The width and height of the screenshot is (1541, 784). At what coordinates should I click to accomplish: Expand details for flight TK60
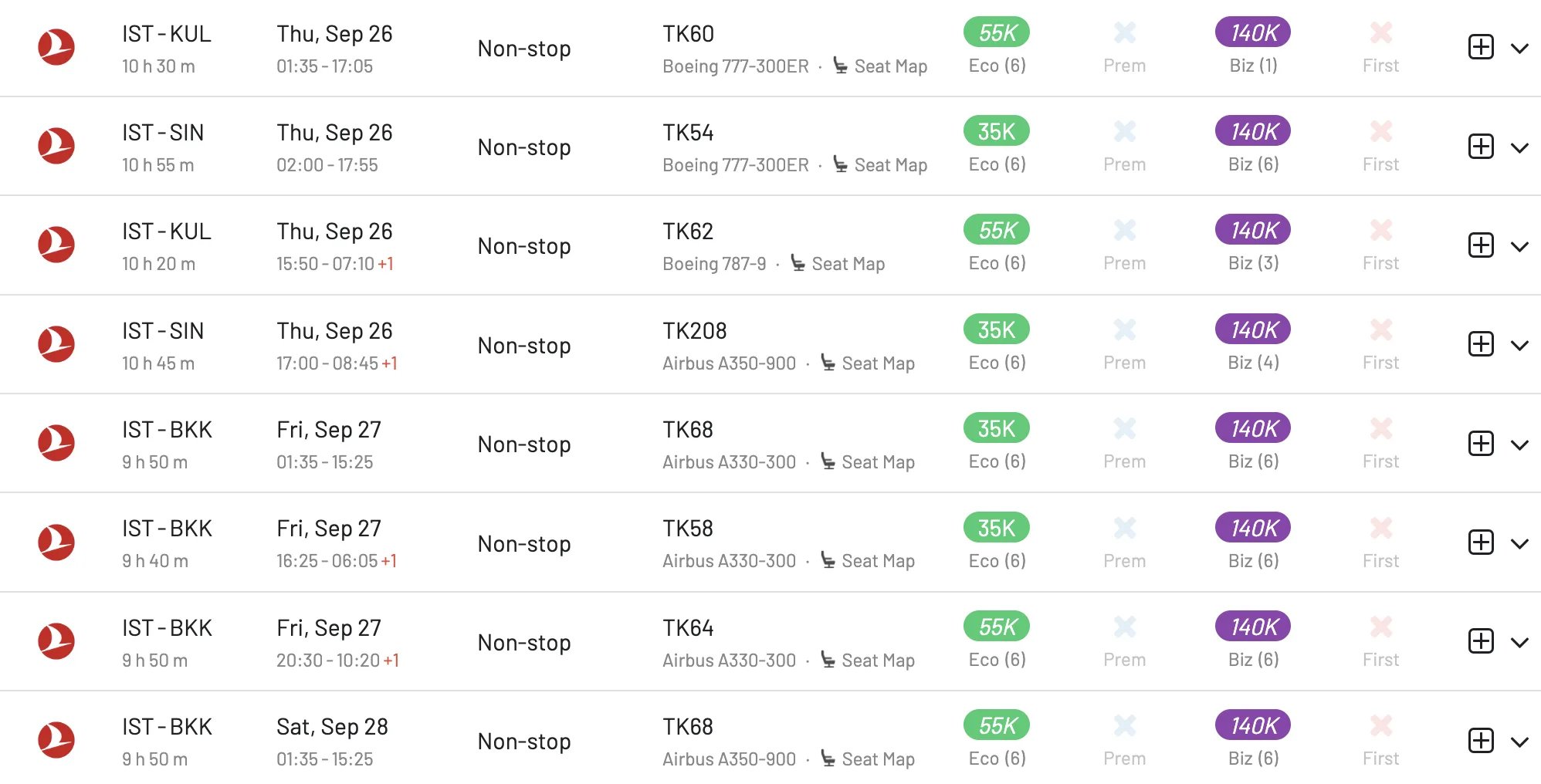1519,49
